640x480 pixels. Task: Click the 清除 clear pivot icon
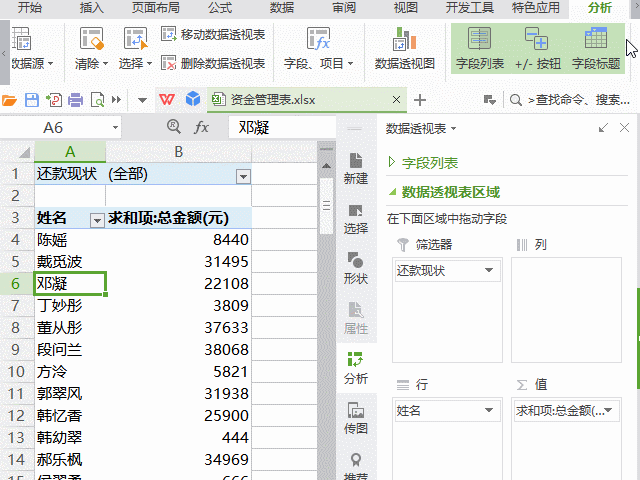91,38
